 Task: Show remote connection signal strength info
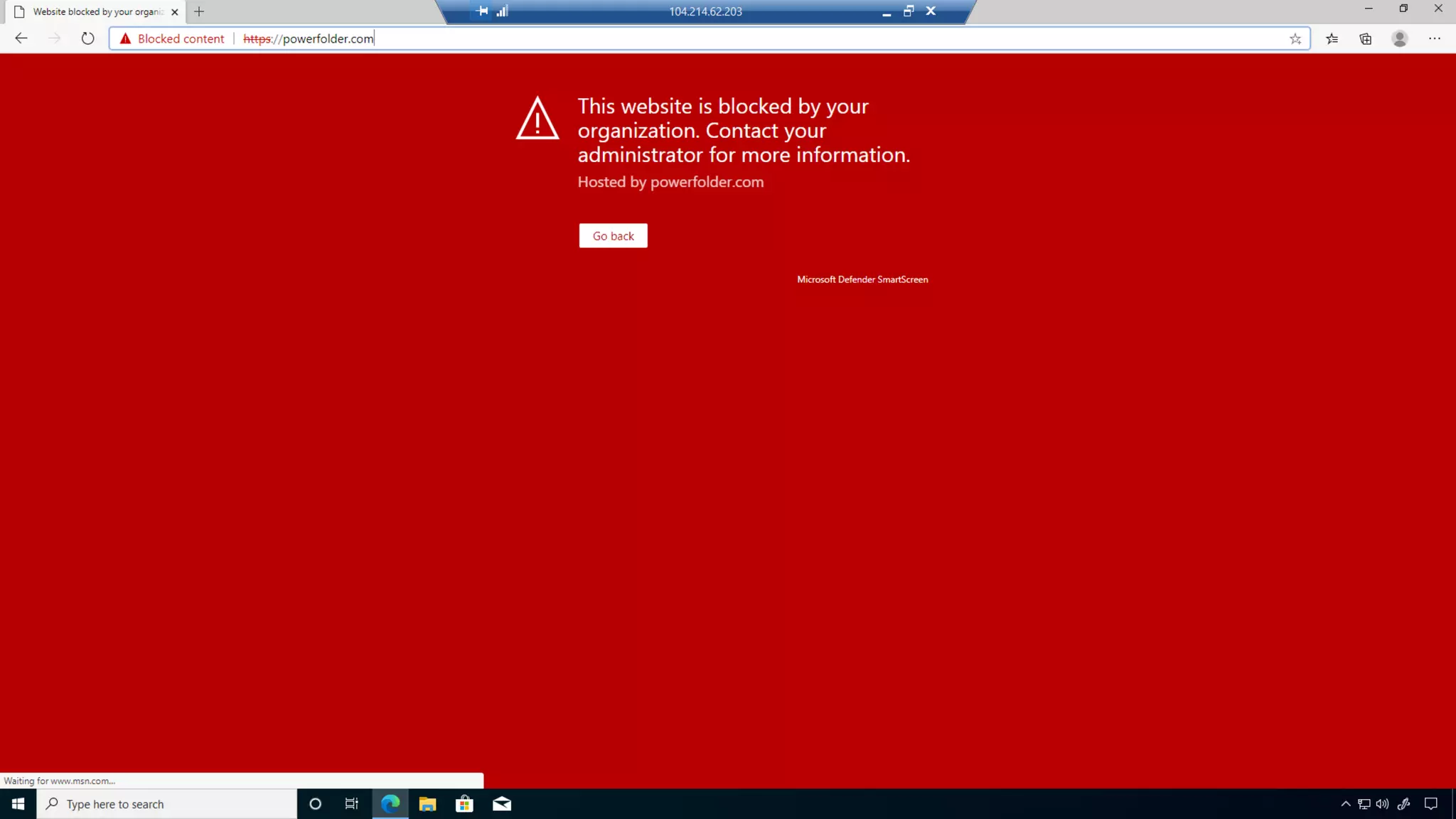tap(502, 11)
